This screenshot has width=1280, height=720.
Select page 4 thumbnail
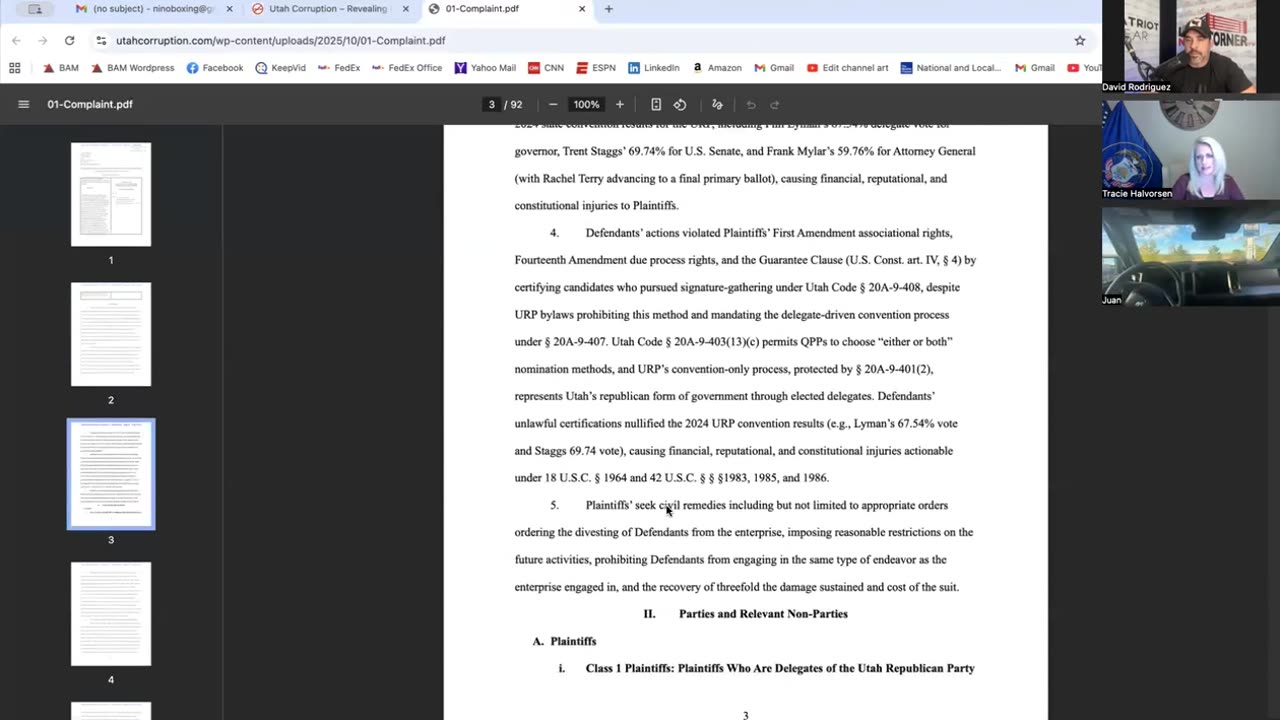(111, 614)
